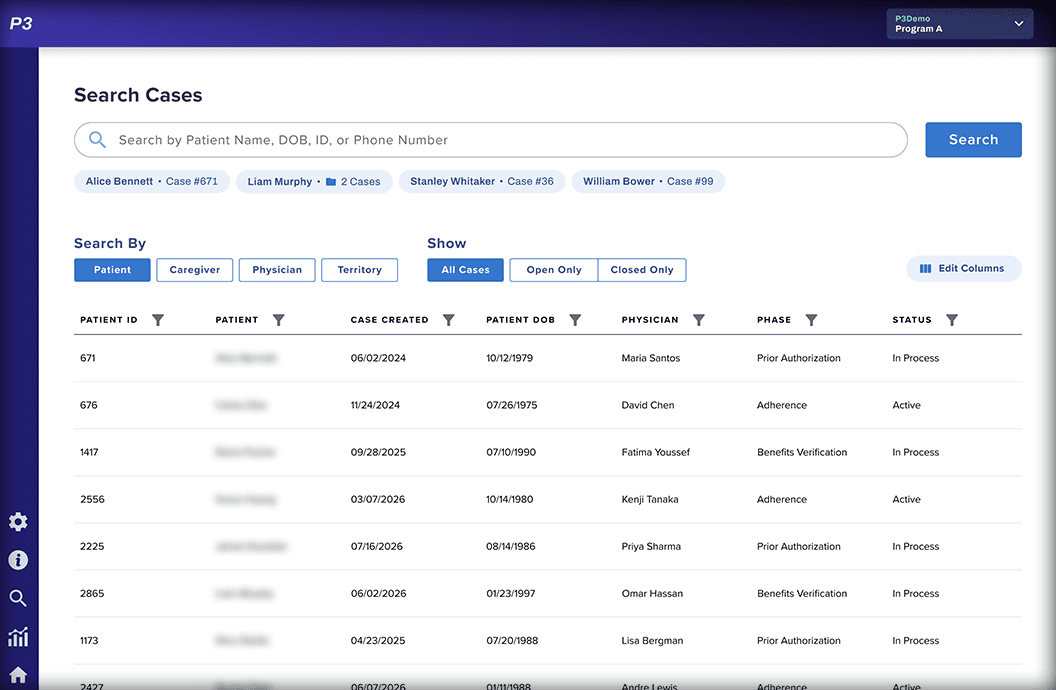Filter the Status column
The height and width of the screenshot is (690, 1056).
pos(952,320)
